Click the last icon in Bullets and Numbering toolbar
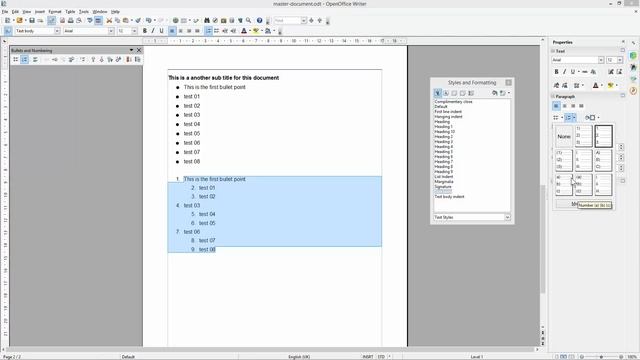Image resolution: width=640 pixels, height=360 pixels. [x=138, y=60]
